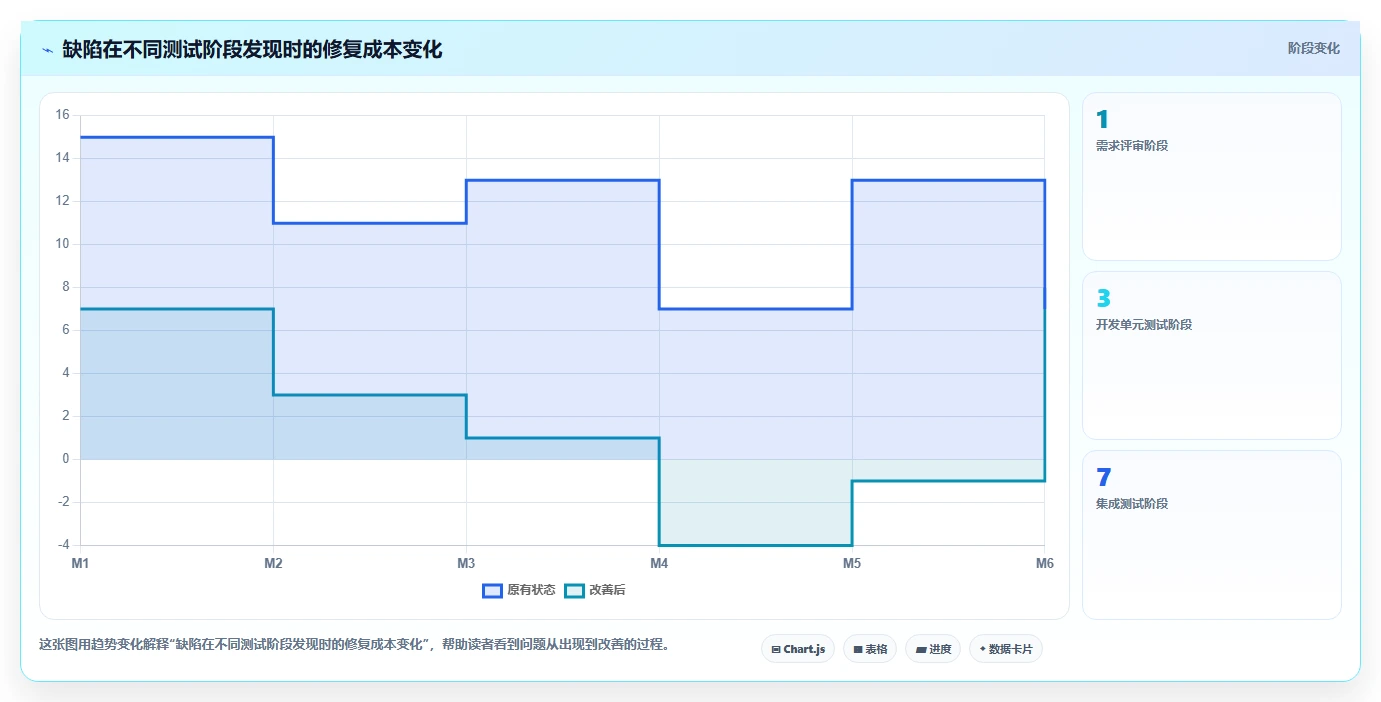Select the 进度 tag
The image size is (1381, 702).
[933, 649]
